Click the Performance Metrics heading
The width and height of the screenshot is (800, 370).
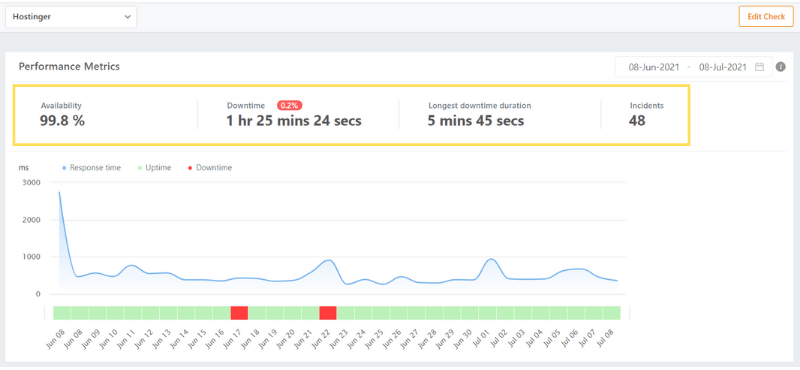[x=69, y=66]
